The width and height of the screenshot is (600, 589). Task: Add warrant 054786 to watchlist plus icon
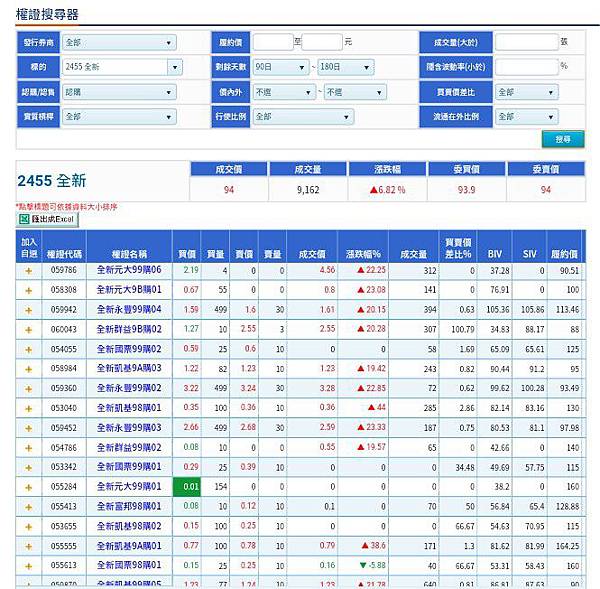tap(29, 448)
